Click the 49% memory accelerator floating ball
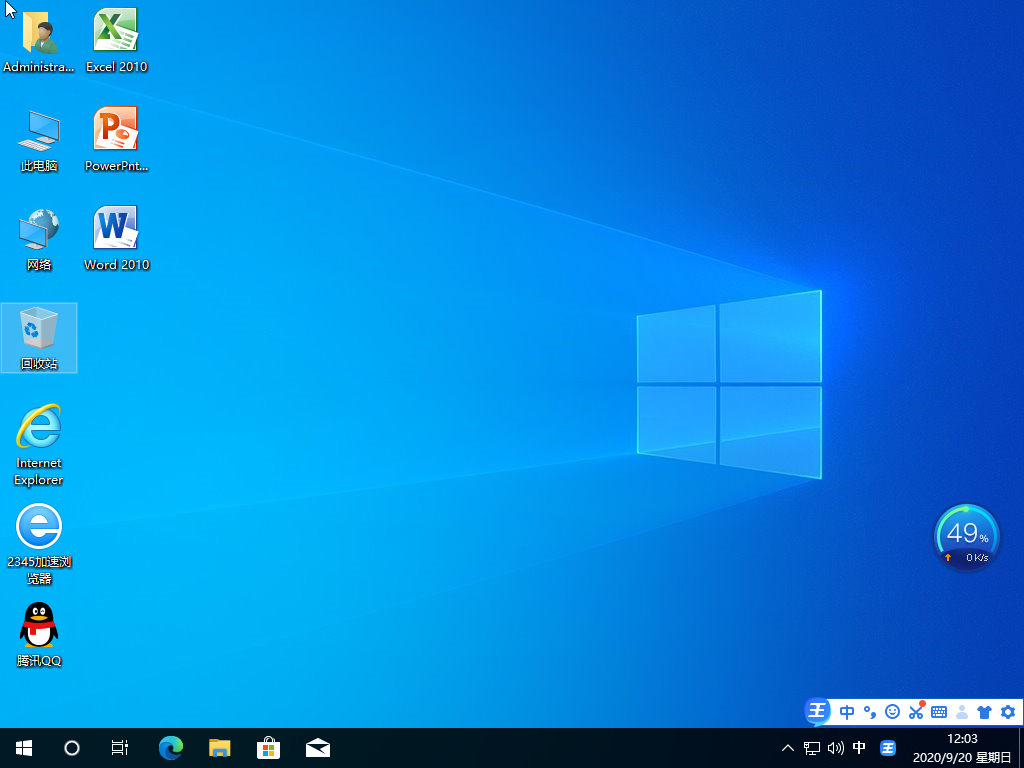The height and width of the screenshot is (768, 1024). coord(967,537)
